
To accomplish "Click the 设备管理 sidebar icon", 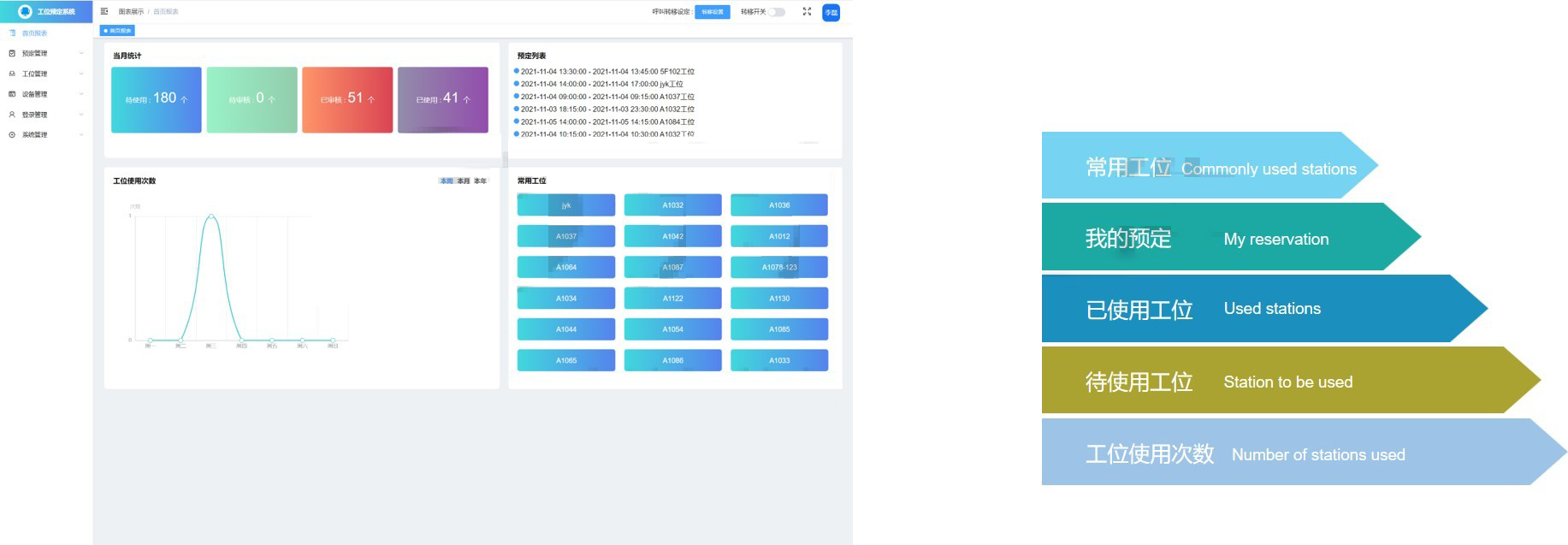I will pyautogui.click(x=12, y=94).
